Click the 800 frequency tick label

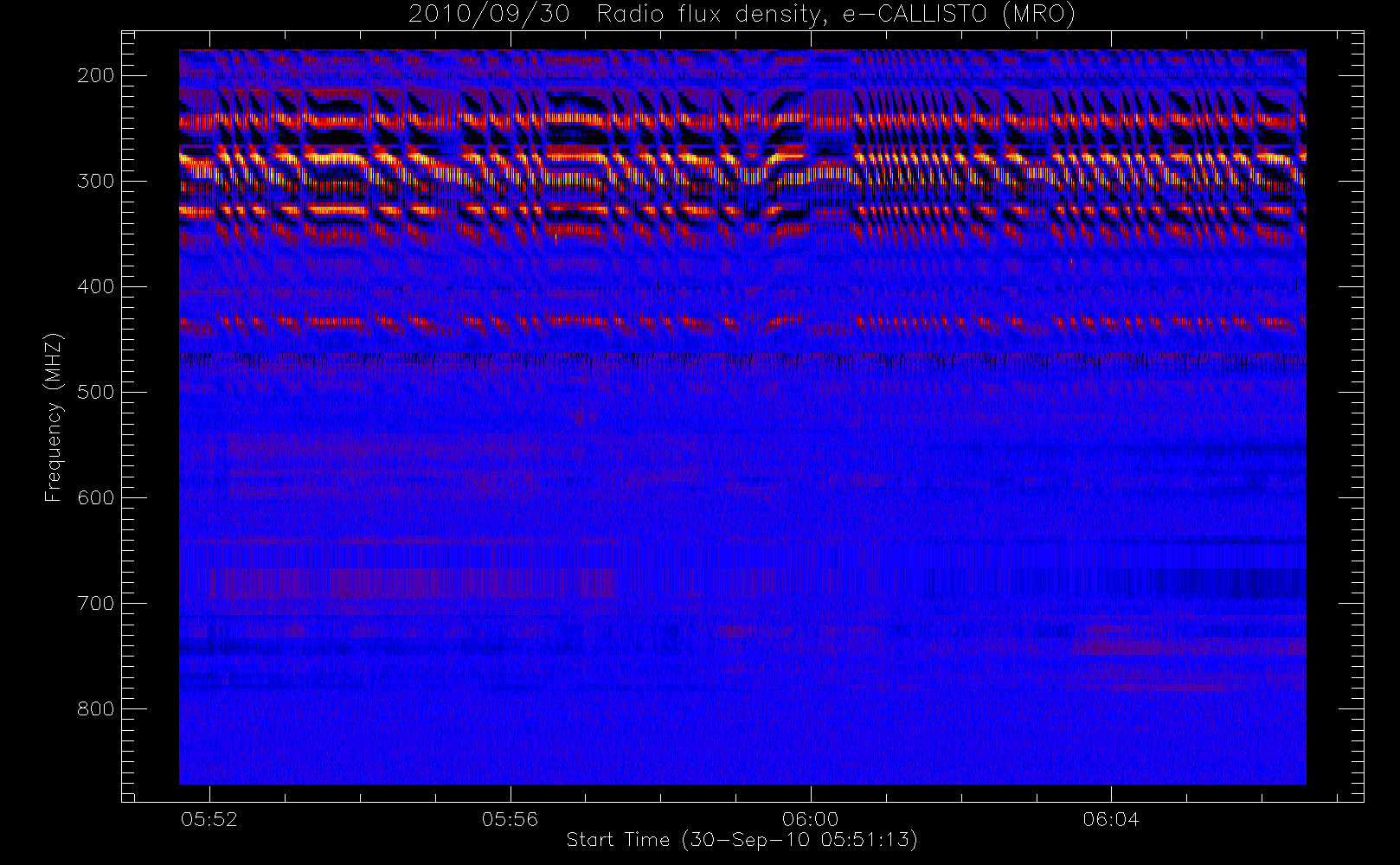(x=96, y=708)
